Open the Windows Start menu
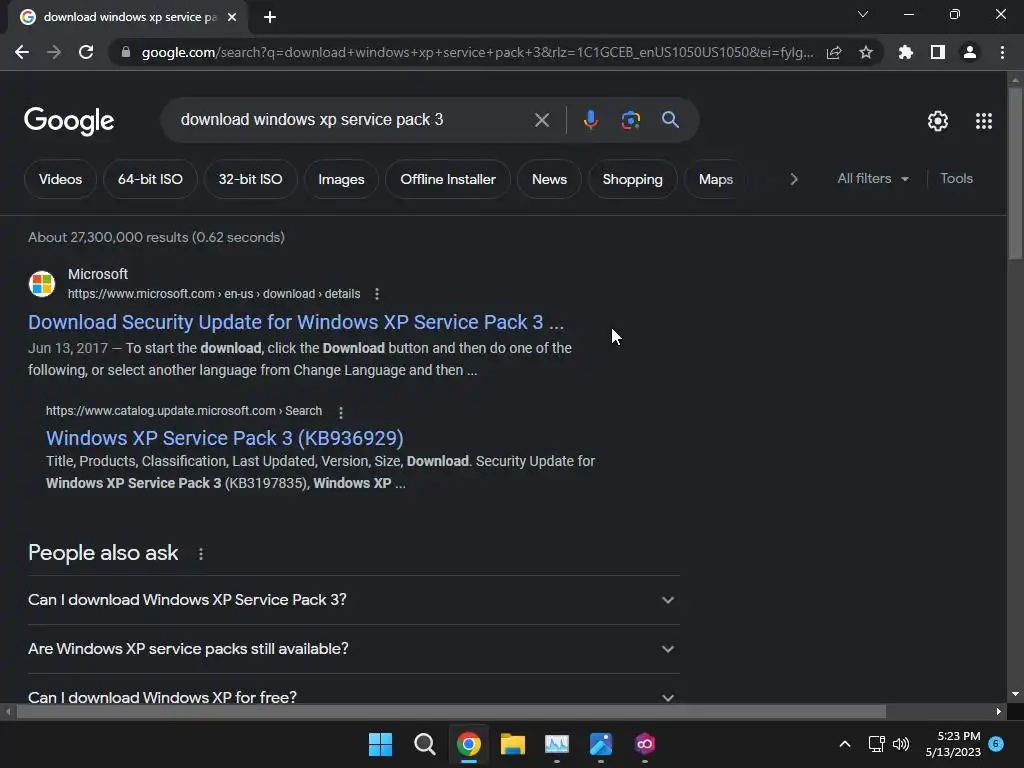Screen dimensions: 1024x768 pyautogui.click(x=380, y=744)
